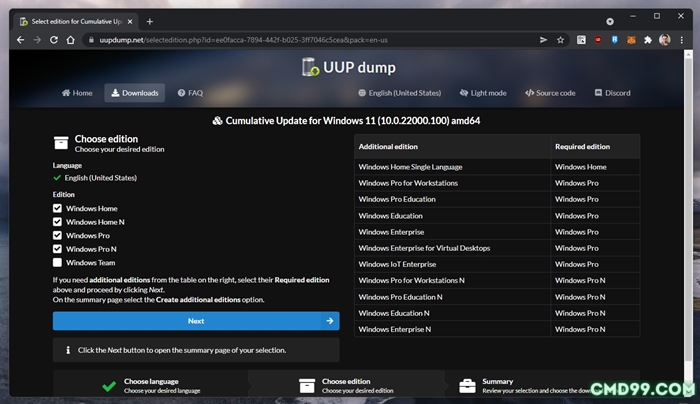Open the Chrome three-dot menu
The height and width of the screenshot is (404, 700).
pyautogui.click(x=682, y=40)
